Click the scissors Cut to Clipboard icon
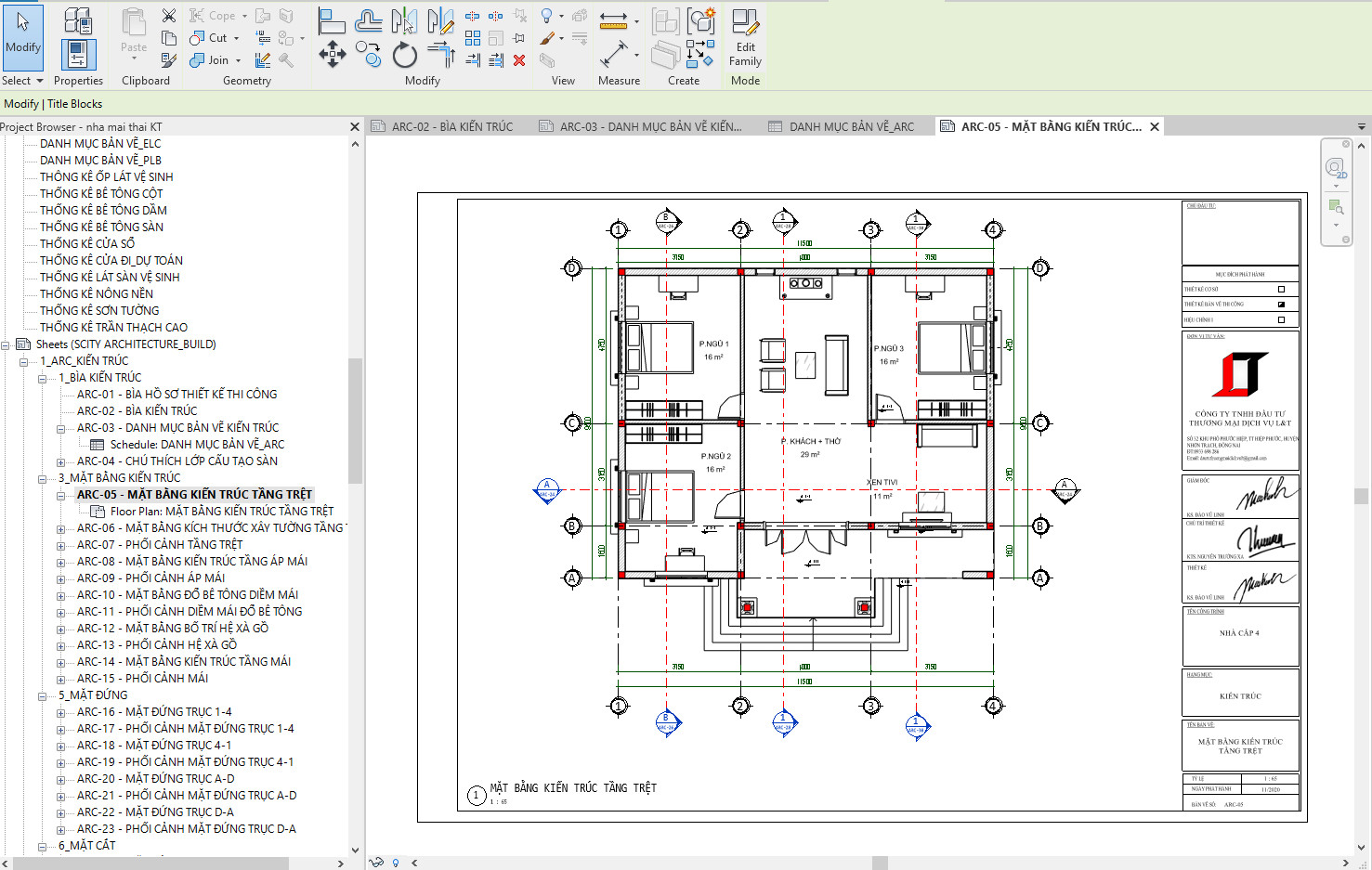The image size is (1372, 870). (169, 16)
